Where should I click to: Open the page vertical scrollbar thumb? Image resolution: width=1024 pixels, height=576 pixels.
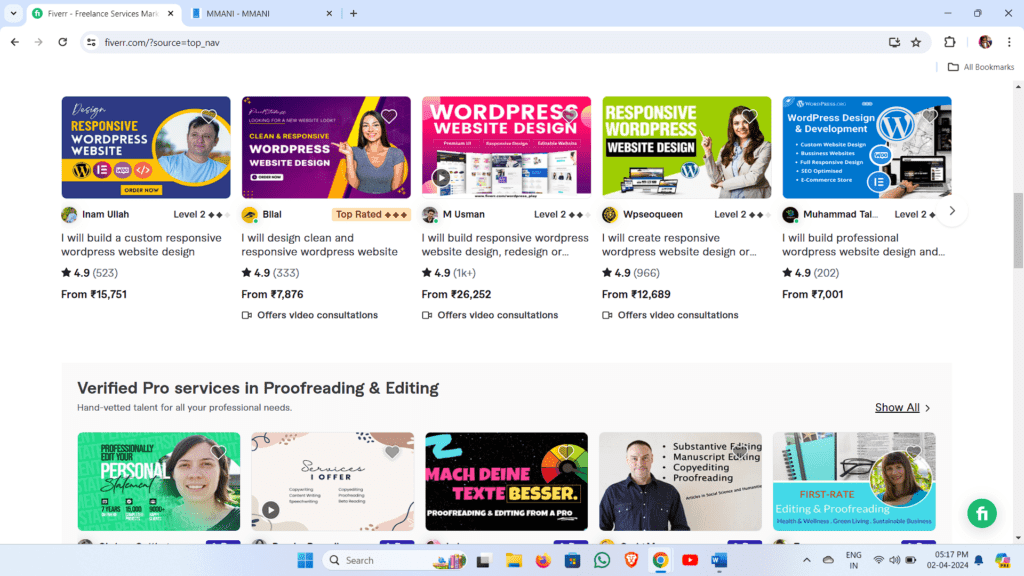1018,230
